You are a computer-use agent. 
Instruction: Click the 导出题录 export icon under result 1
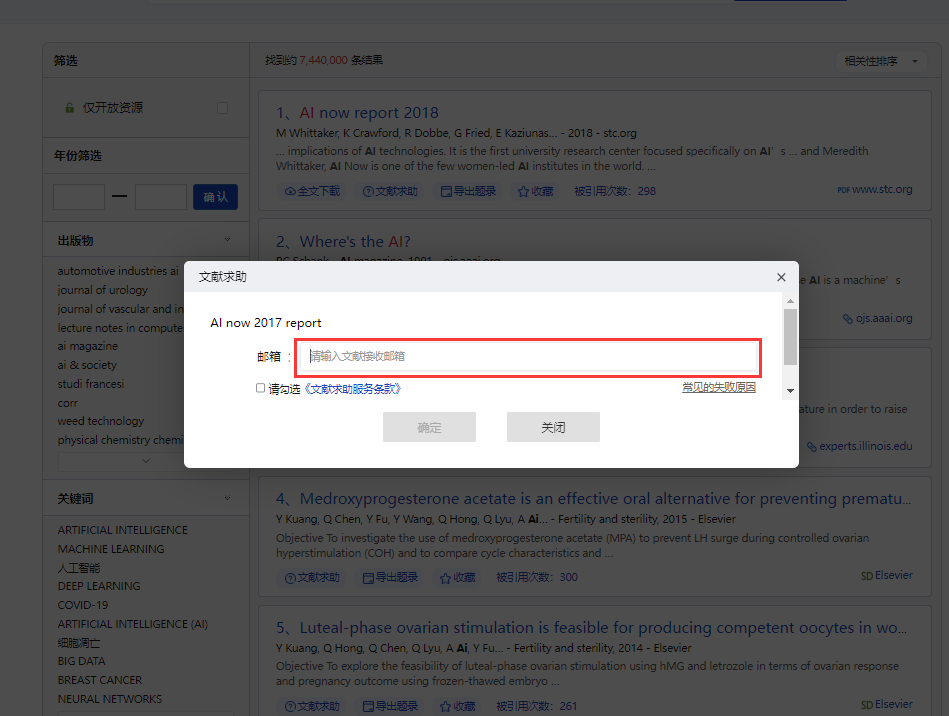(446, 191)
